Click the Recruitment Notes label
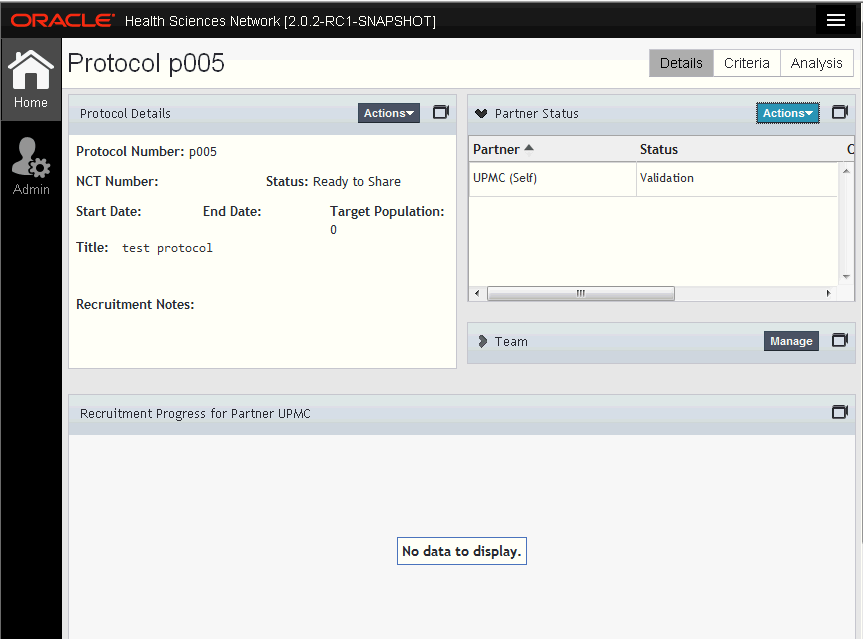Image resolution: width=863 pixels, height=639 pixels. tap(135, 304)
